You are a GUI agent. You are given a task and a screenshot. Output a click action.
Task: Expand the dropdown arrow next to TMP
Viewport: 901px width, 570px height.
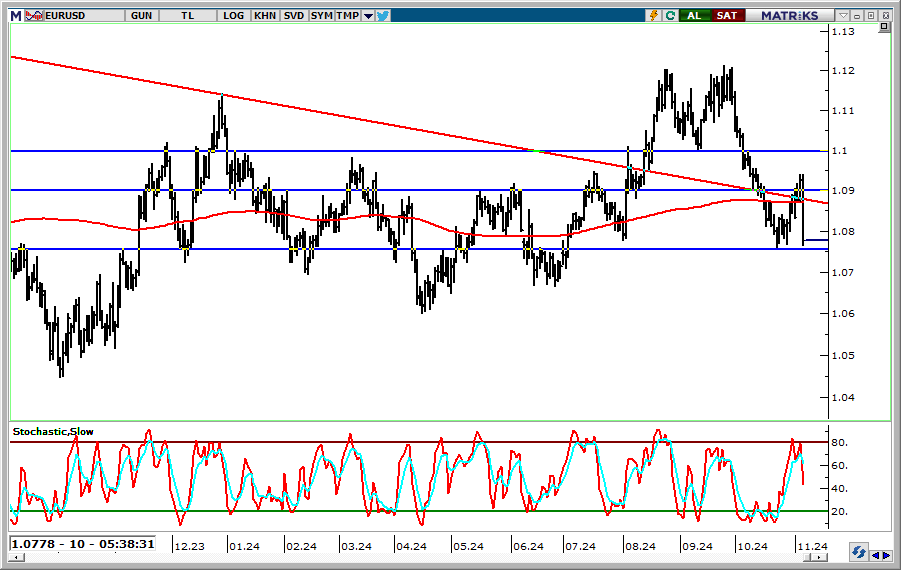(368, 16)
